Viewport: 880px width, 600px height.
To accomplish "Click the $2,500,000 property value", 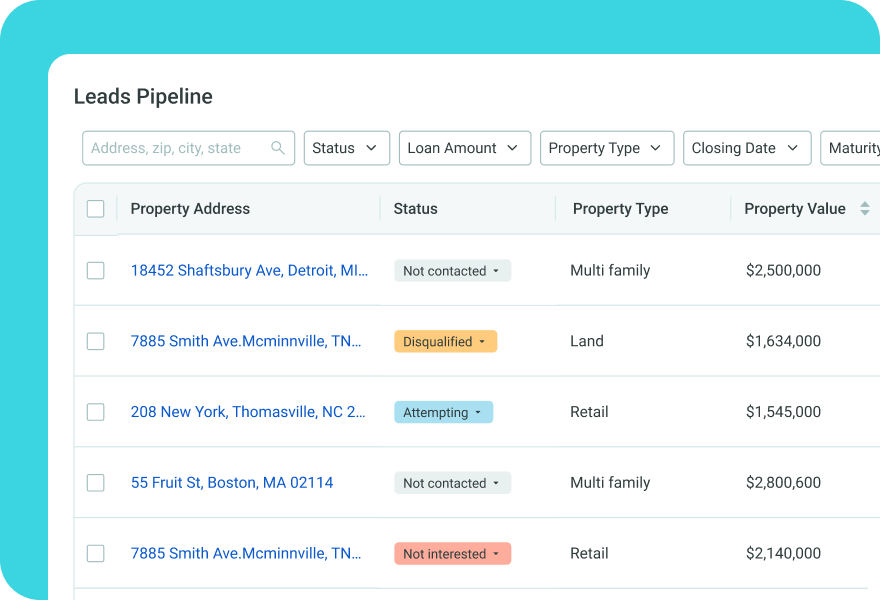I will [783, 271].
